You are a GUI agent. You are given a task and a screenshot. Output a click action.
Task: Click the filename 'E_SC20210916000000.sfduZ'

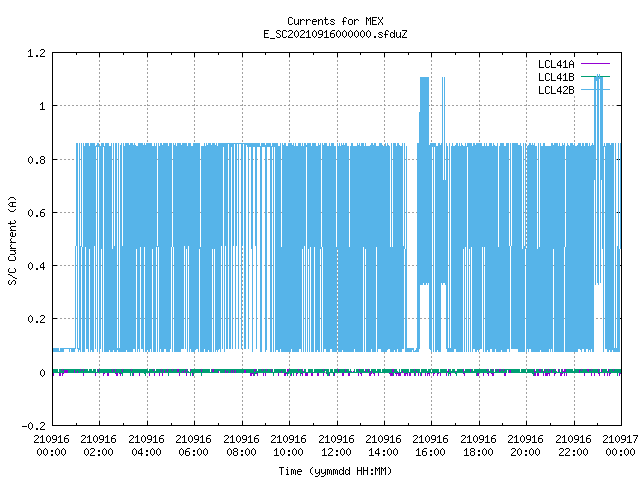(x=335, y=34)
